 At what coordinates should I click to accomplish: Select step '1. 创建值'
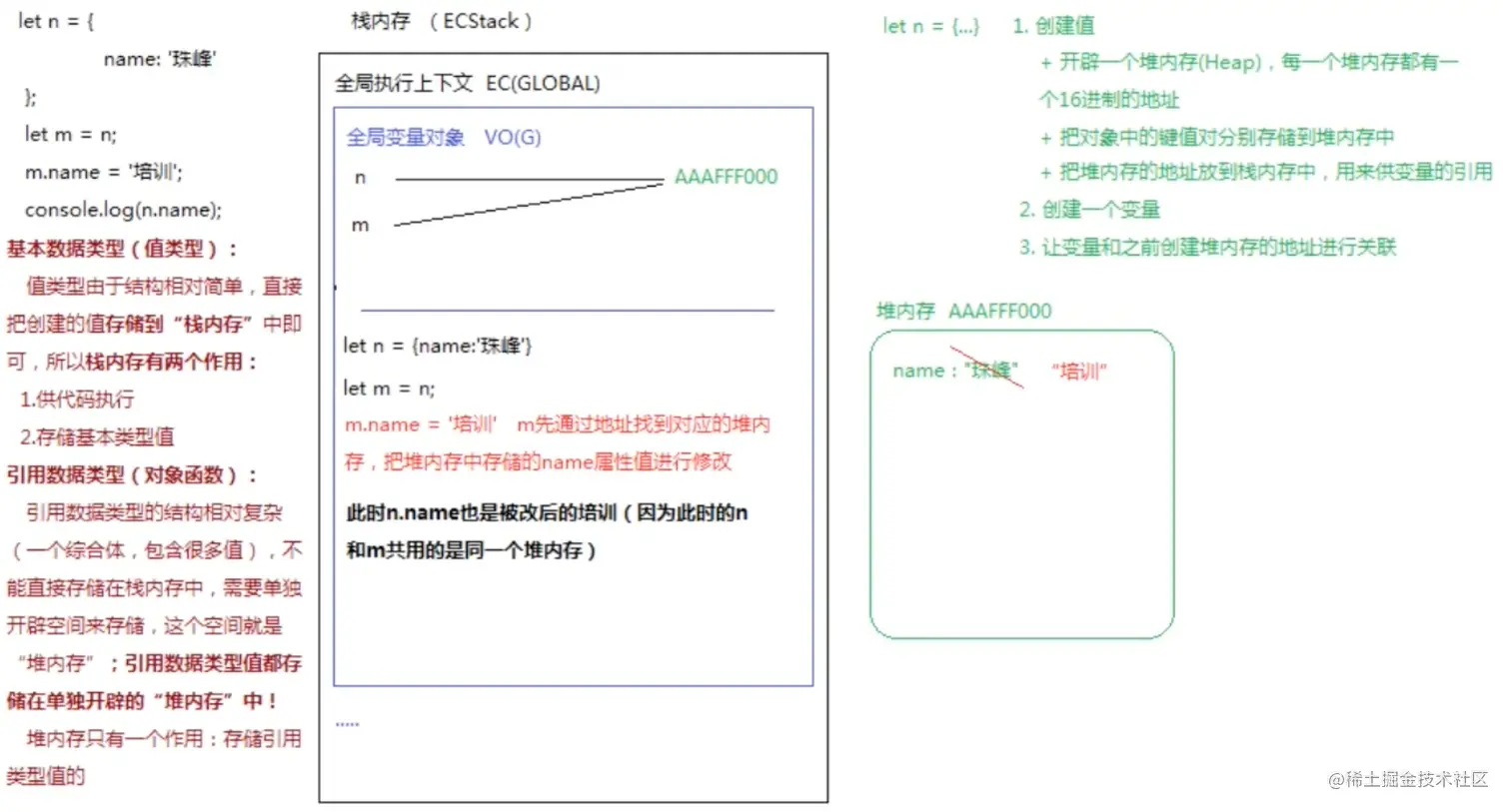point(1053,26)
